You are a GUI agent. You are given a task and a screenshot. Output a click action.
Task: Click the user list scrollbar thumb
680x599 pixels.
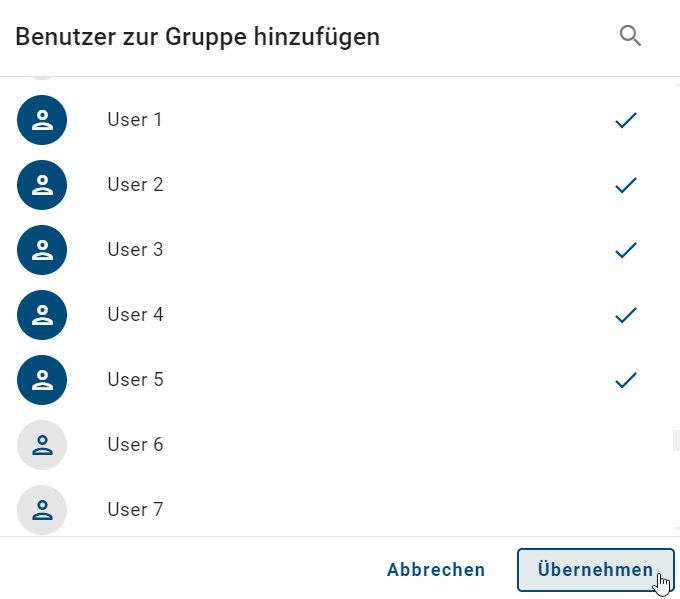point(676,440)
